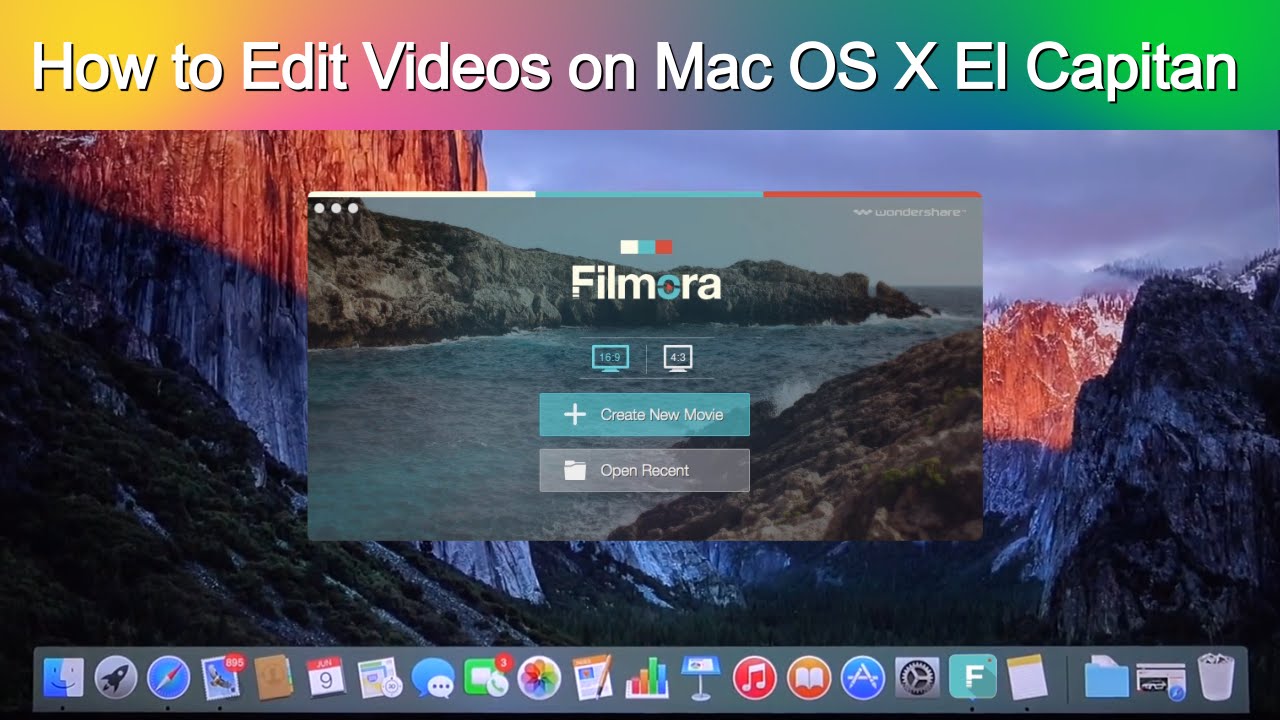Viewport: 1280px width, 720px height.
Task: Open Reminders app in Dock
Action: click(379, 679)
